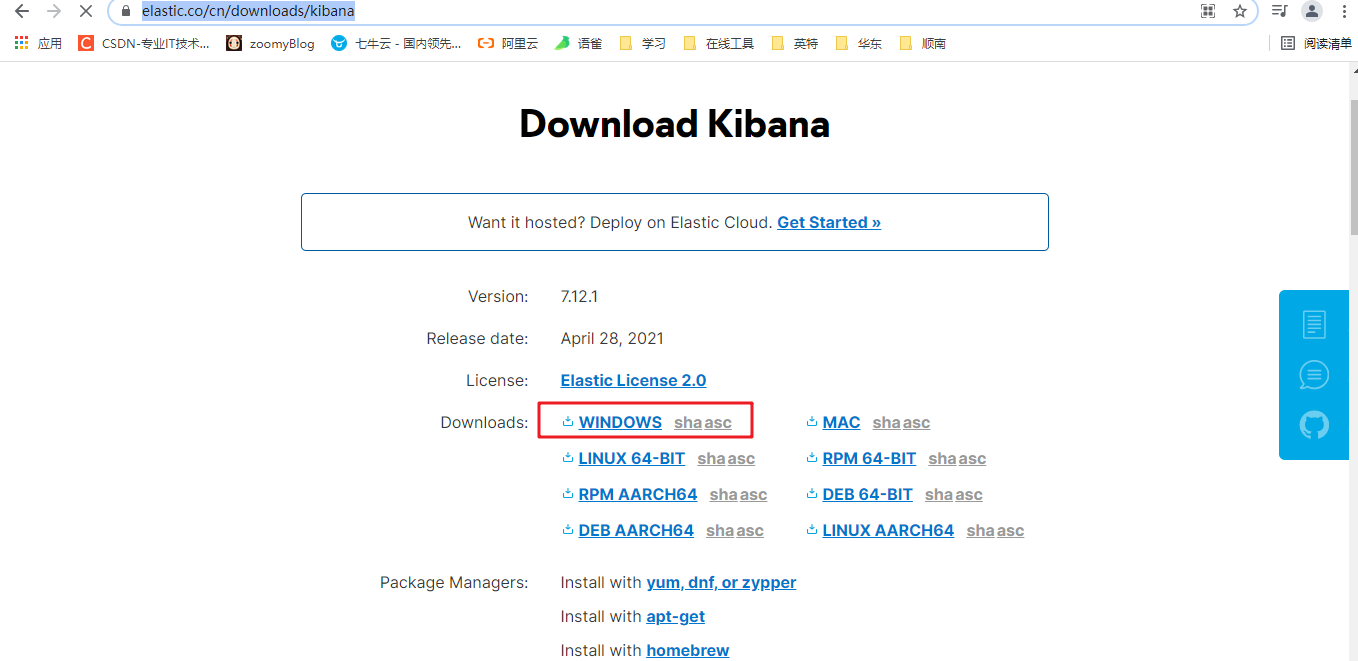
Task: Open GitHub from the blue sidebar
Action: click(1313, 424)
